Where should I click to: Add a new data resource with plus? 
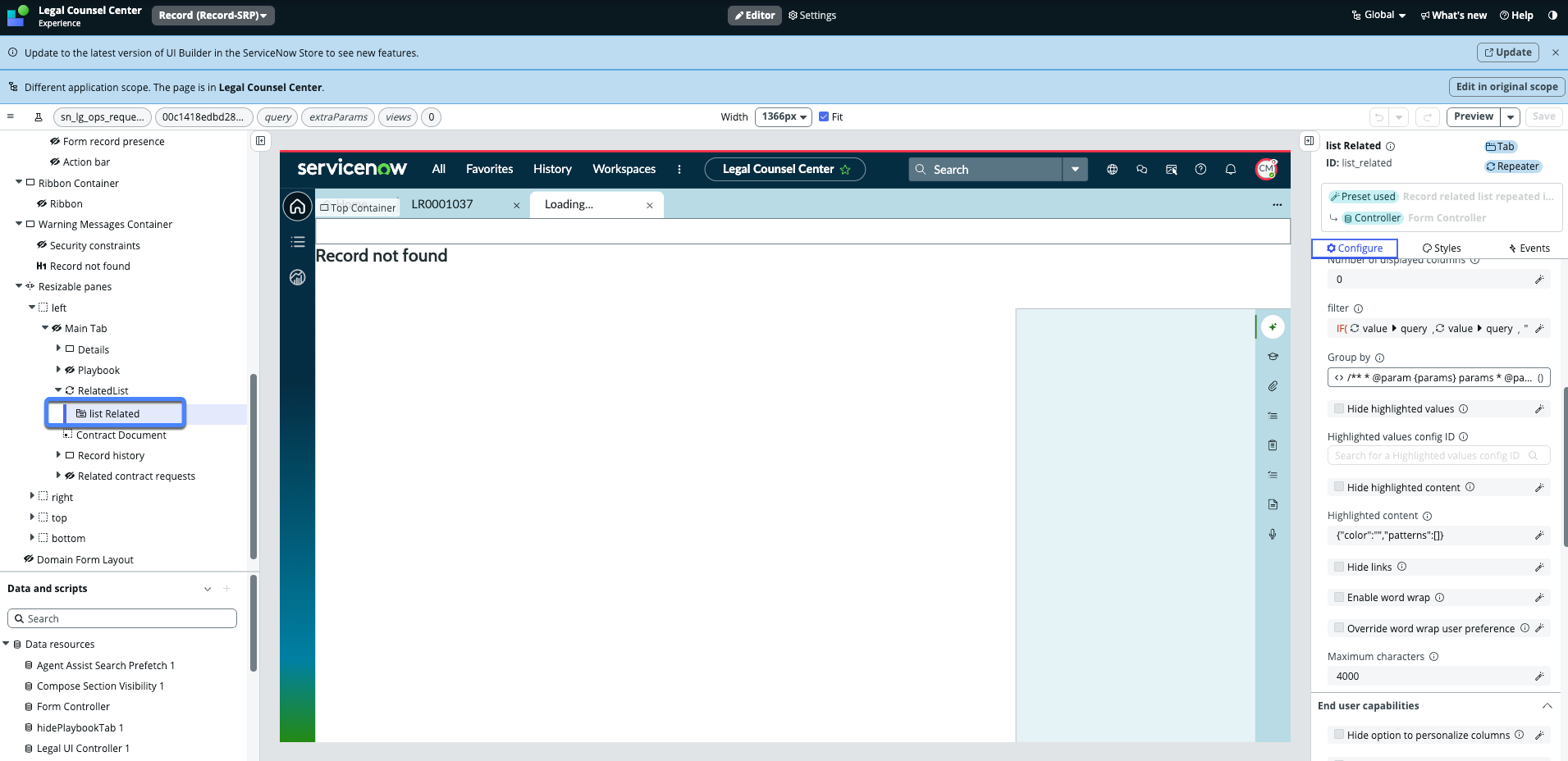click(226, 589)
